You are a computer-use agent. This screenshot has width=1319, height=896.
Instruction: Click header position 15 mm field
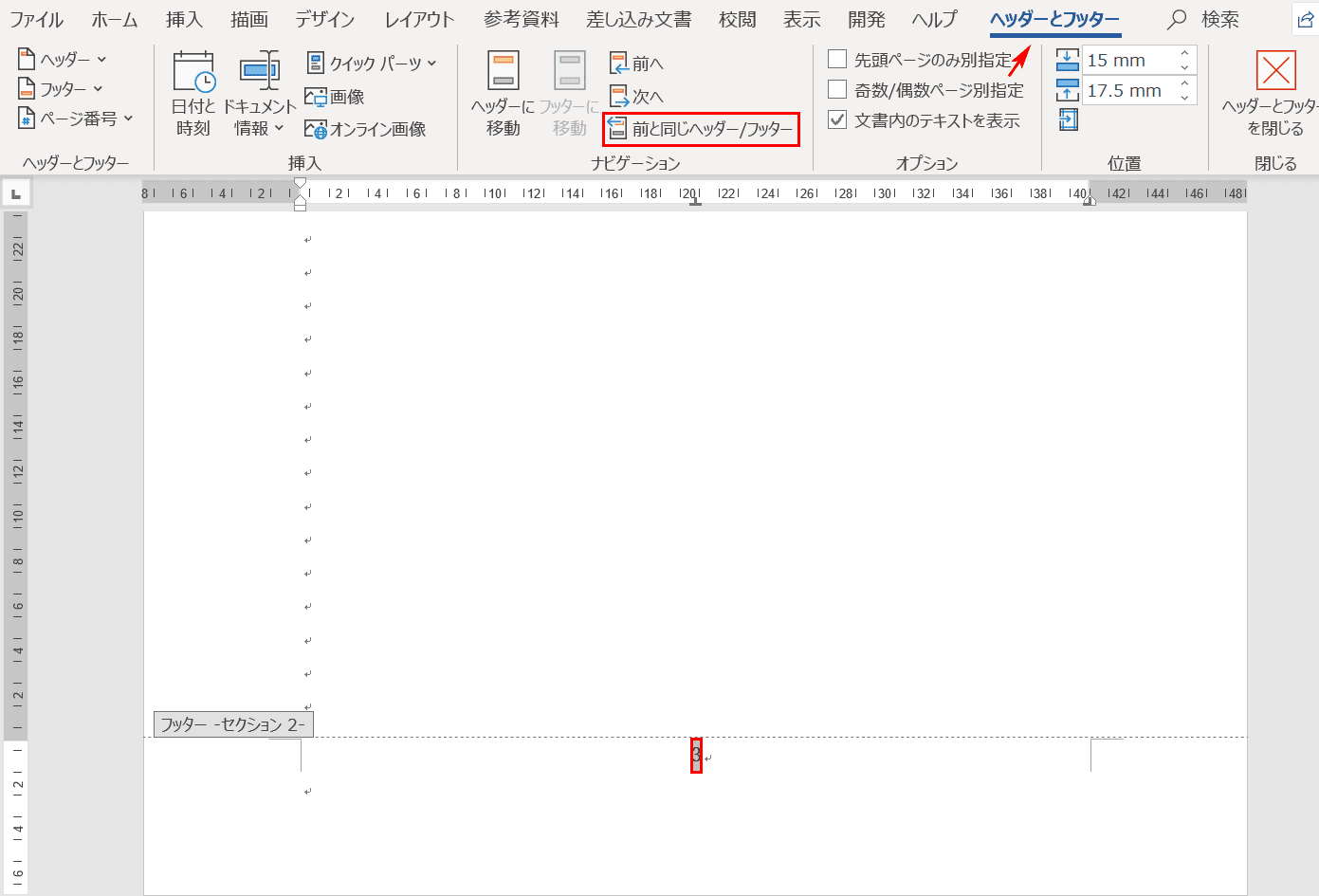1128,60
